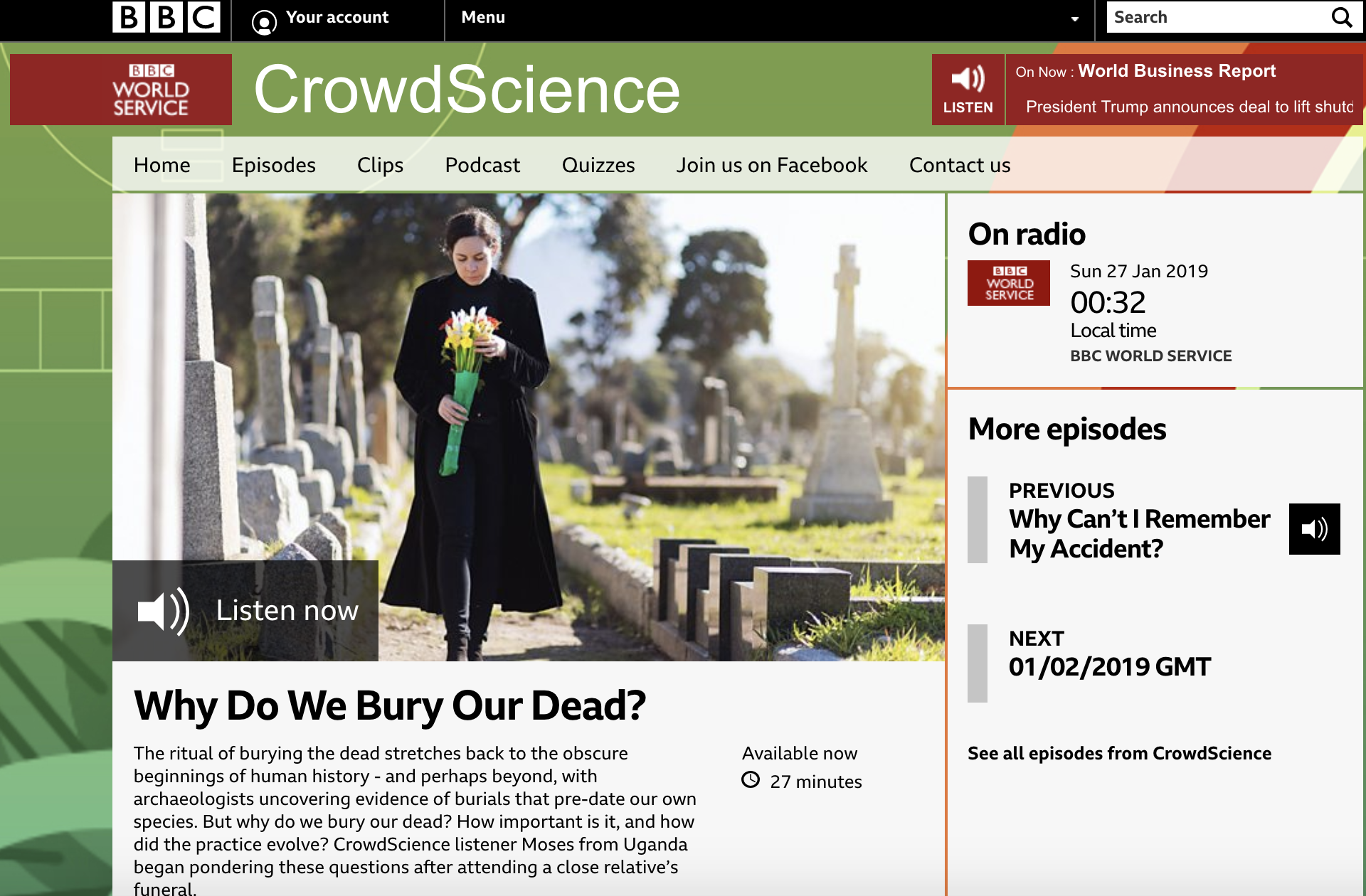
Task: Go to the Home tab
Action: click(162, 165)
